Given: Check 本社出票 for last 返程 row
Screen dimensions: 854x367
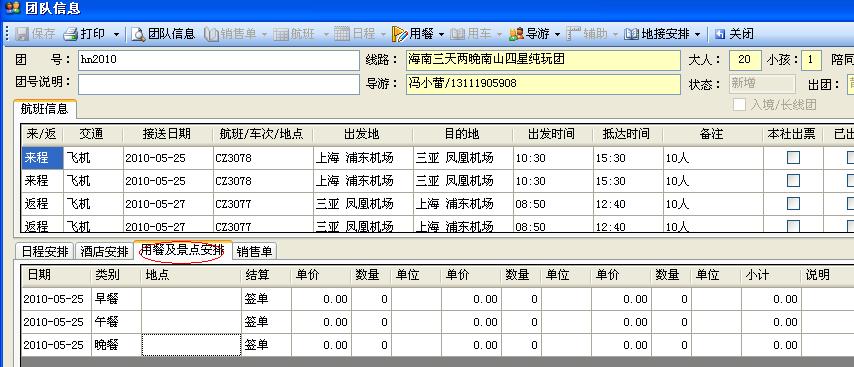Looking at the screenshot, I should coord(794,226).
